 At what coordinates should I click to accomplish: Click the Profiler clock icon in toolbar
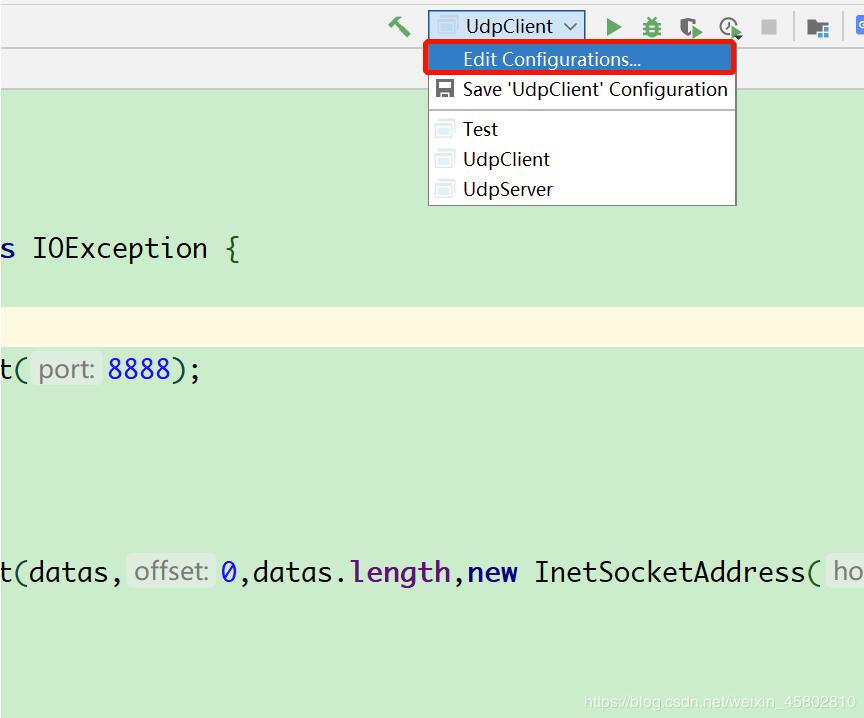(730, 27)
